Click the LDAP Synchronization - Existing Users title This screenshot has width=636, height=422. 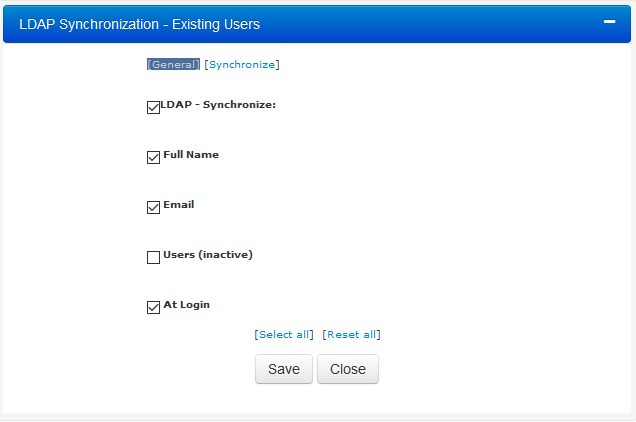140,24
